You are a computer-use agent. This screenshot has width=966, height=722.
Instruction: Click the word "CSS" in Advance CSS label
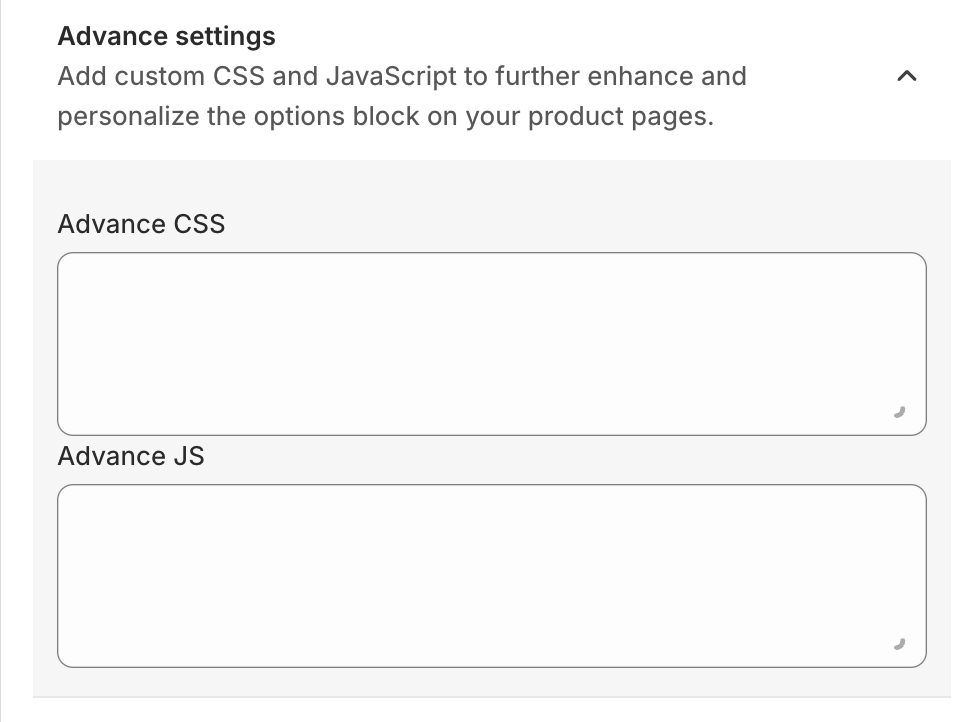coord(200,224)
